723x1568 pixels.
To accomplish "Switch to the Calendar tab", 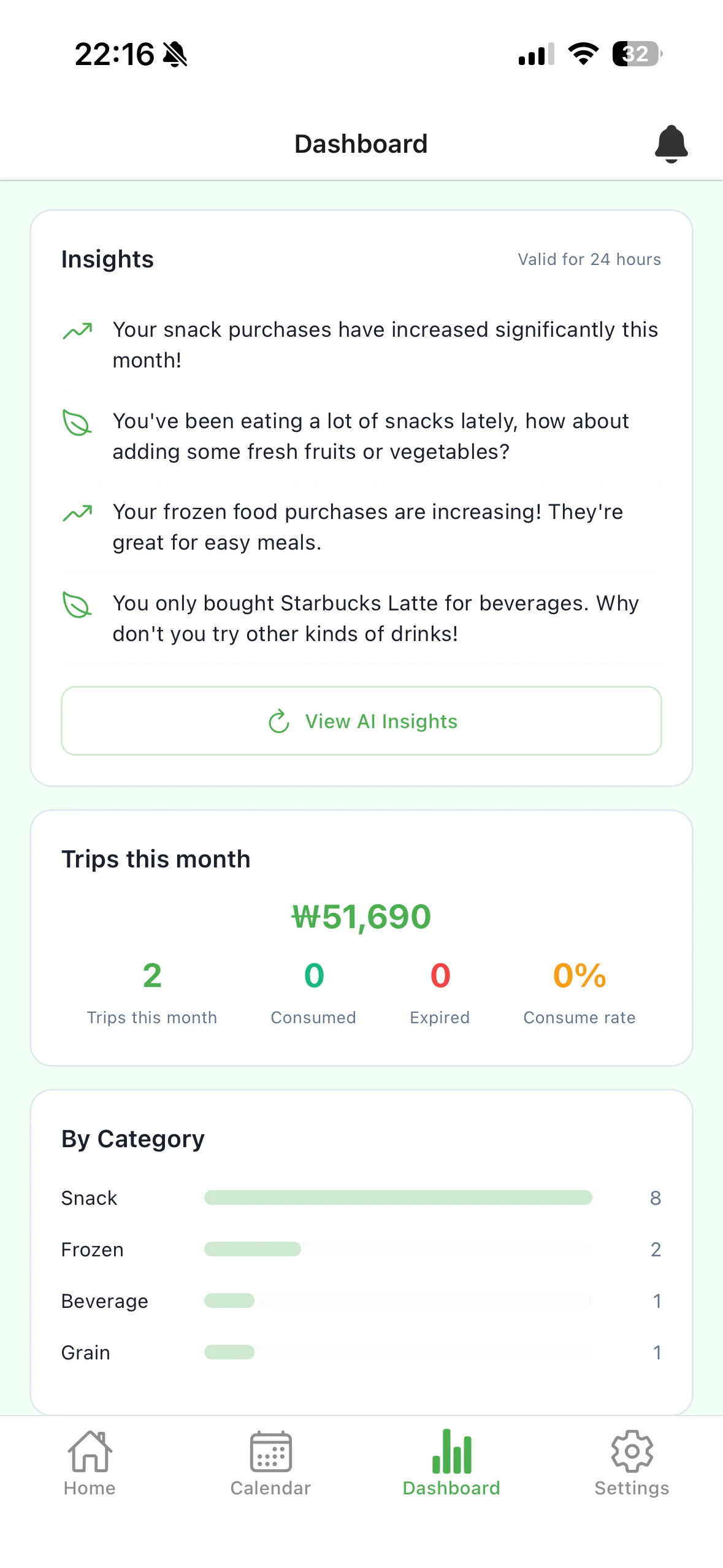I will point(270,1464).
